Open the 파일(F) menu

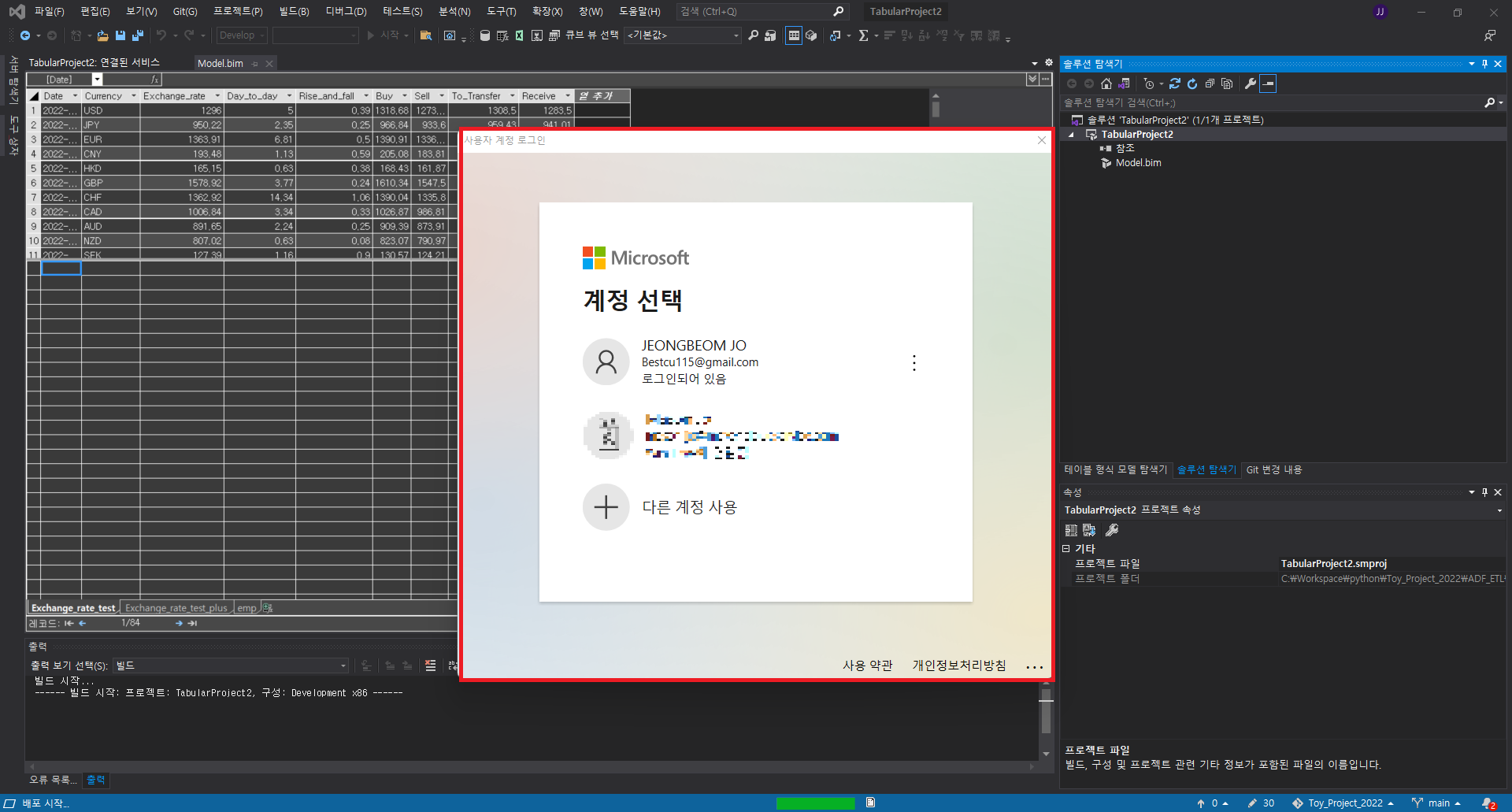click(49, 12)
